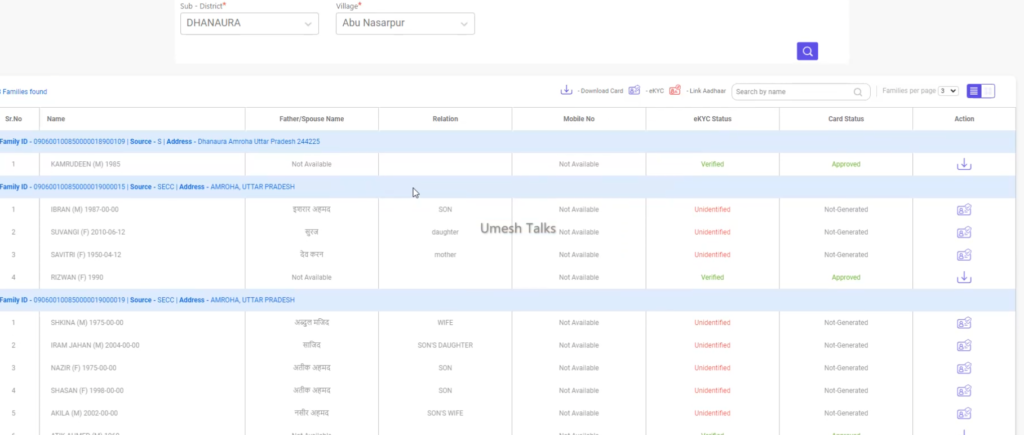Click name SHASAN (F) 1998-00-00
Screen dimensions: 1024x435
pyautogui.click(x=87, y=391)
